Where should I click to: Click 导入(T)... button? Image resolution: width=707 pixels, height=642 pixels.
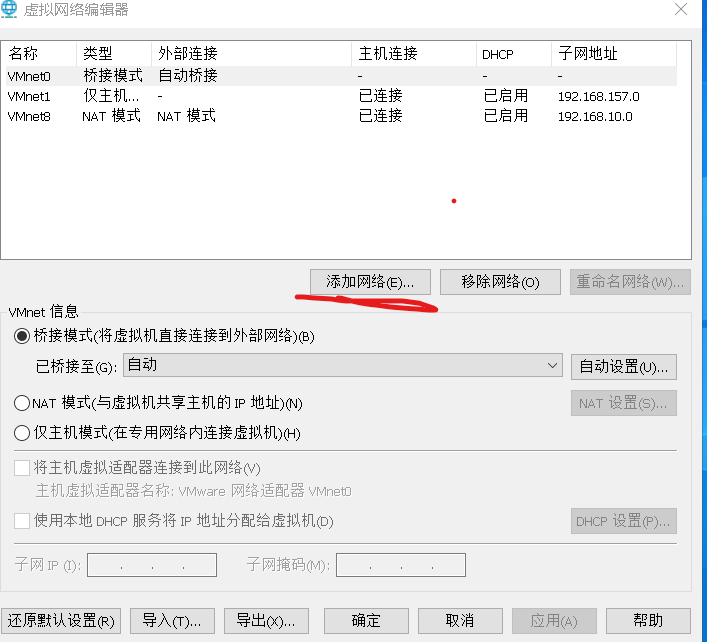(x=172, y=621)
